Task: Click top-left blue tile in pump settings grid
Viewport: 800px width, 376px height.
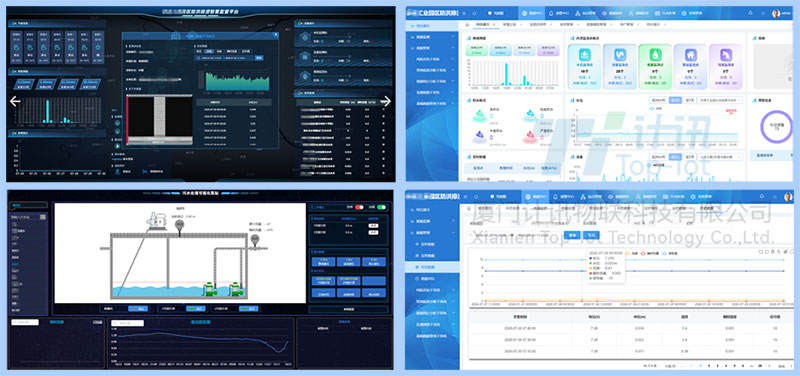Action: [323, 261]
